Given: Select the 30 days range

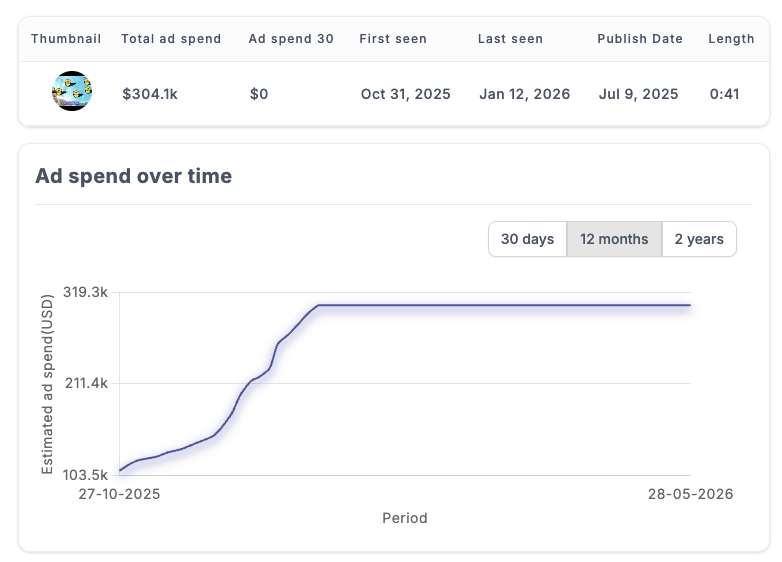Looking at the screenshot, I should tap(527, 239).
